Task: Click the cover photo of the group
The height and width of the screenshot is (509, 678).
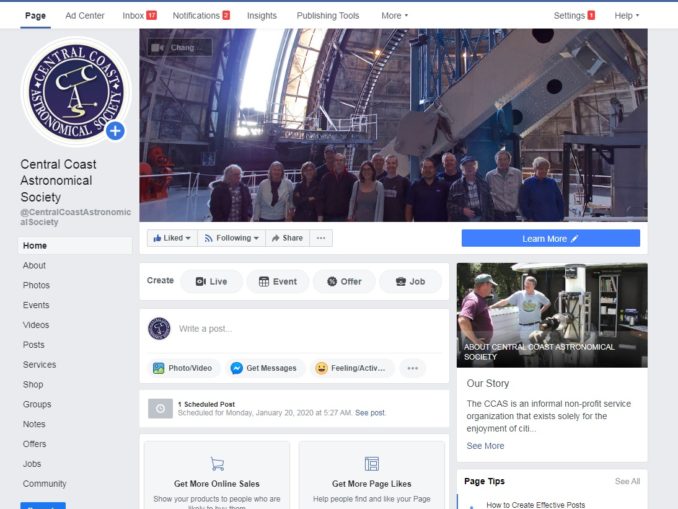Action: pos(393,125)
